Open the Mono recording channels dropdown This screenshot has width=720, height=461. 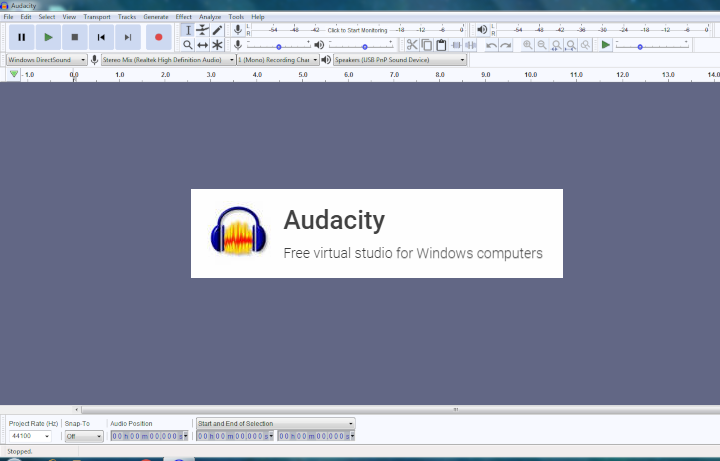tap(278, 60)
